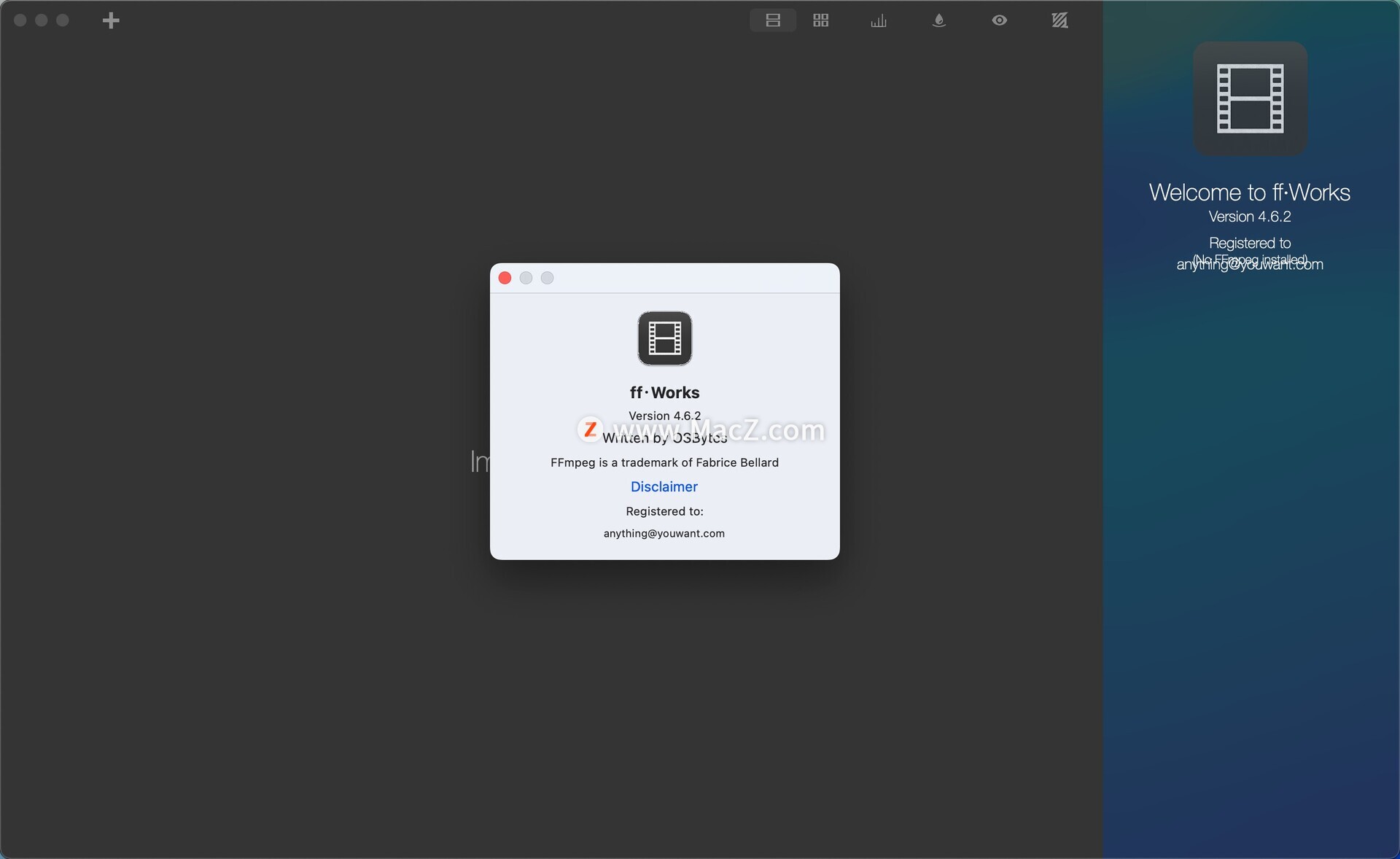Click 'Registered to:' label in About dialog
The width and height of the screenshot is (1400, 859).
(x=665, y=511)
